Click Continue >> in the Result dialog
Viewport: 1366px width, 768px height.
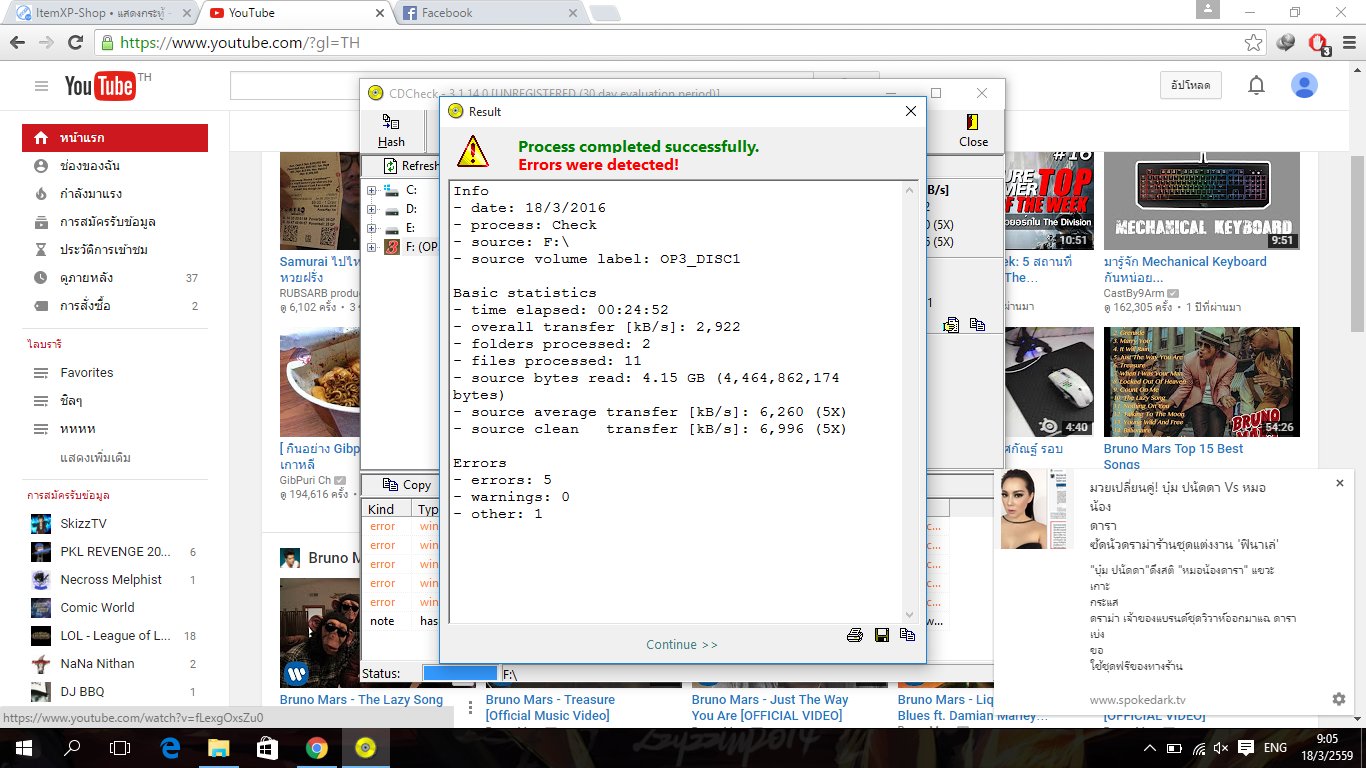tap(682, 645)
